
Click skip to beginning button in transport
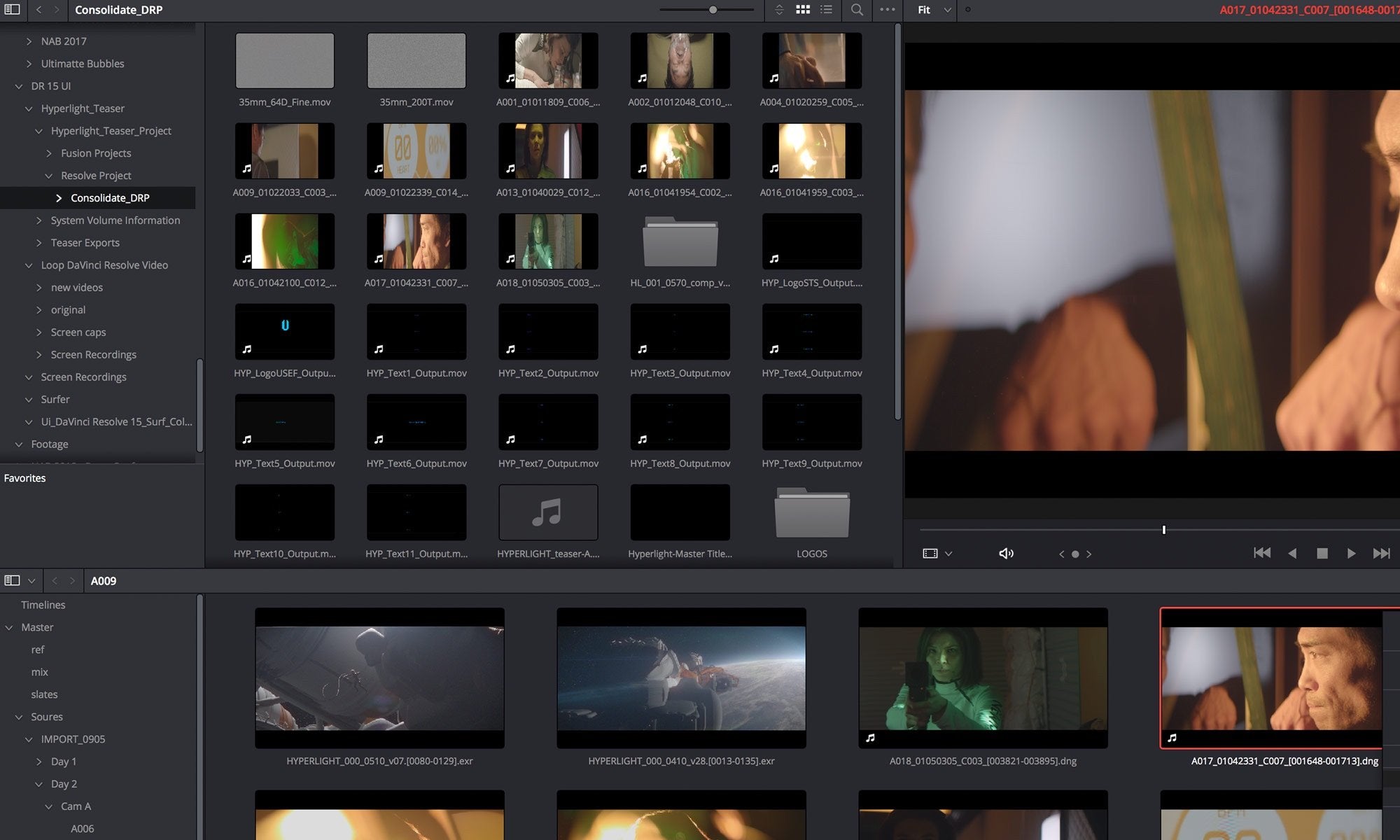pyautogui.click(x=1262, y=553)
